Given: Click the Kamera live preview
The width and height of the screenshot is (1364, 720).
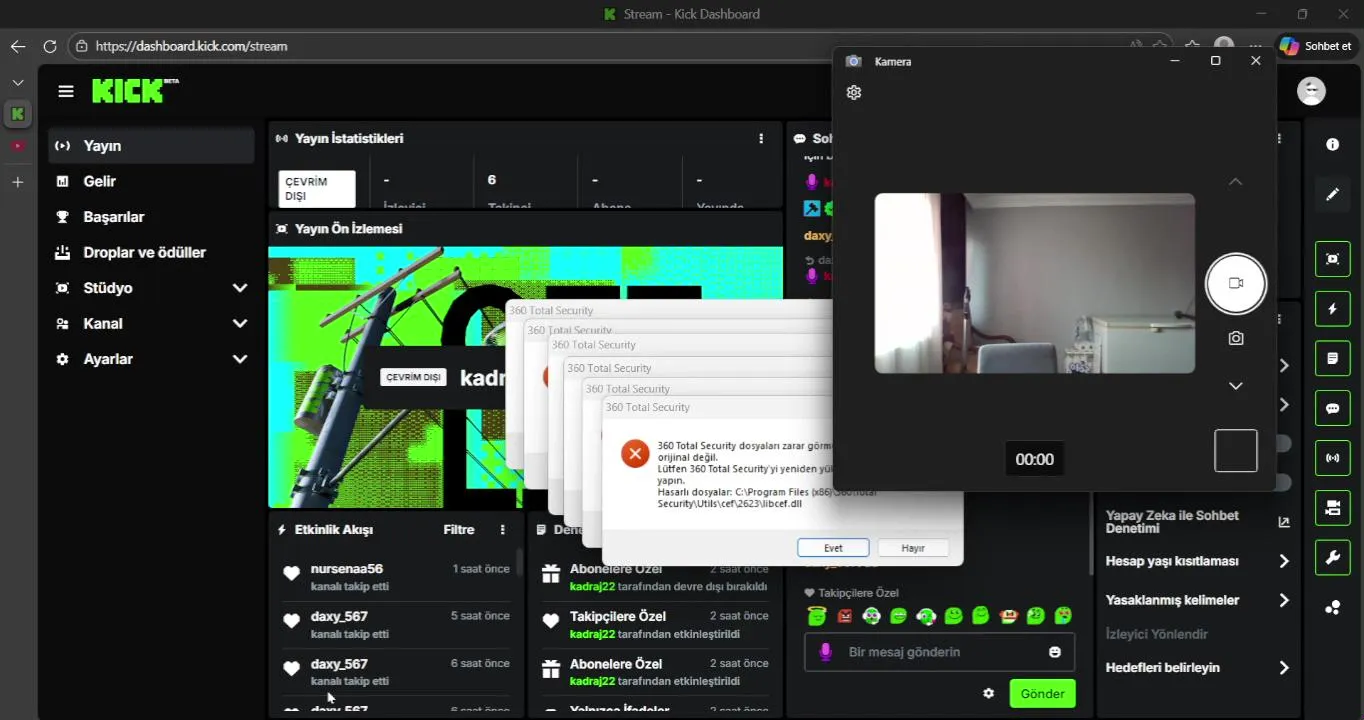Looking at the screenshot, I should click(1034, 284).
